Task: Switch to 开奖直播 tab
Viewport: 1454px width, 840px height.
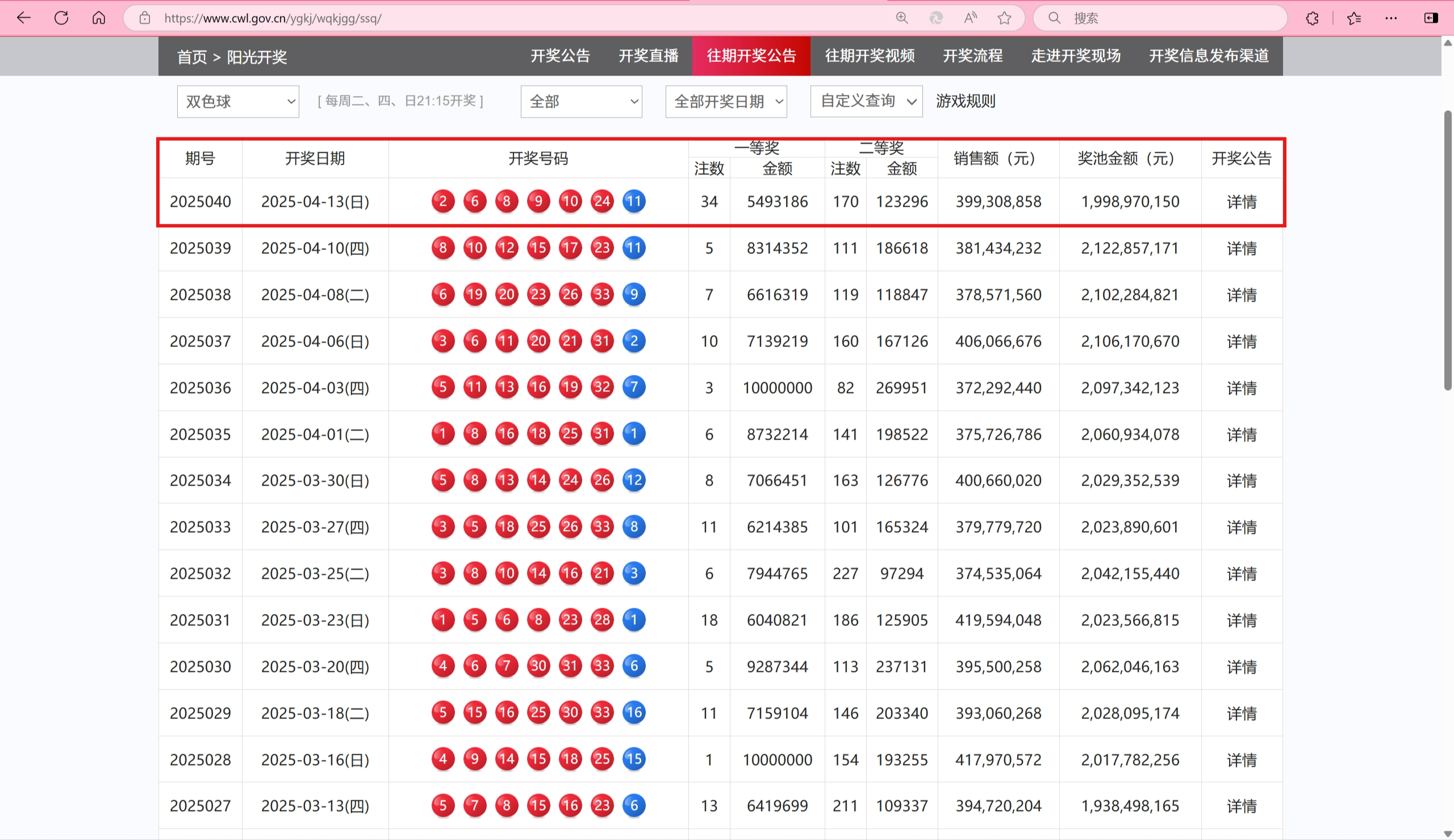Action: 648,56
